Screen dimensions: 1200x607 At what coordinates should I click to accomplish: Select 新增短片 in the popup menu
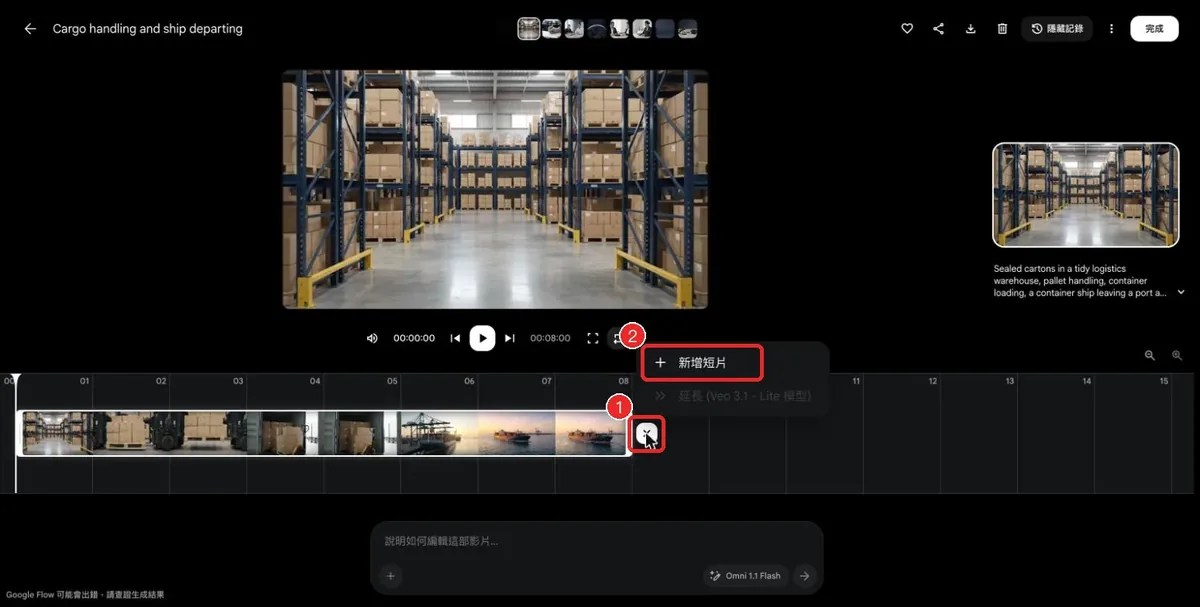(702, 363)
